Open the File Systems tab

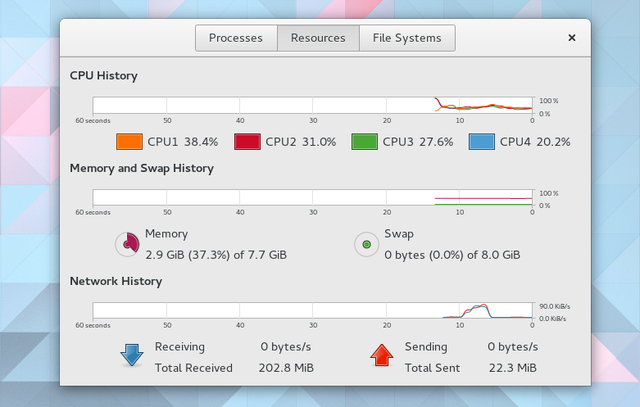406,38
